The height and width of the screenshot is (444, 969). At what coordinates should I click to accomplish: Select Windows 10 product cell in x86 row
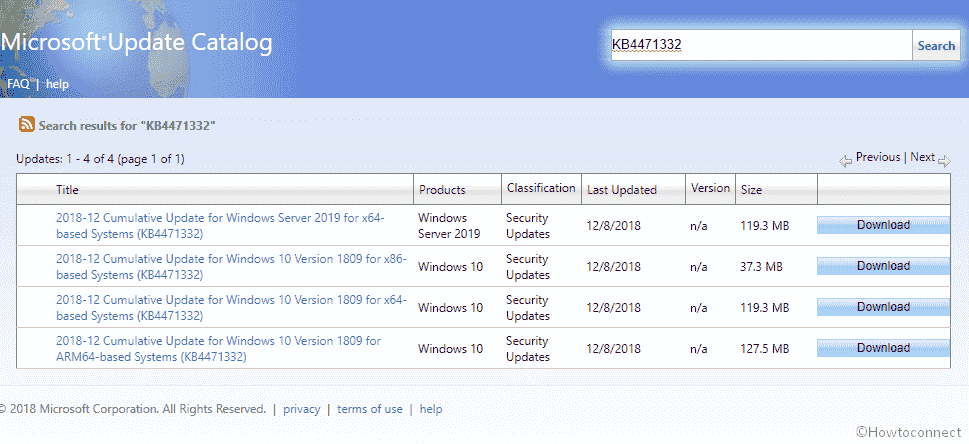click(451, 267)
